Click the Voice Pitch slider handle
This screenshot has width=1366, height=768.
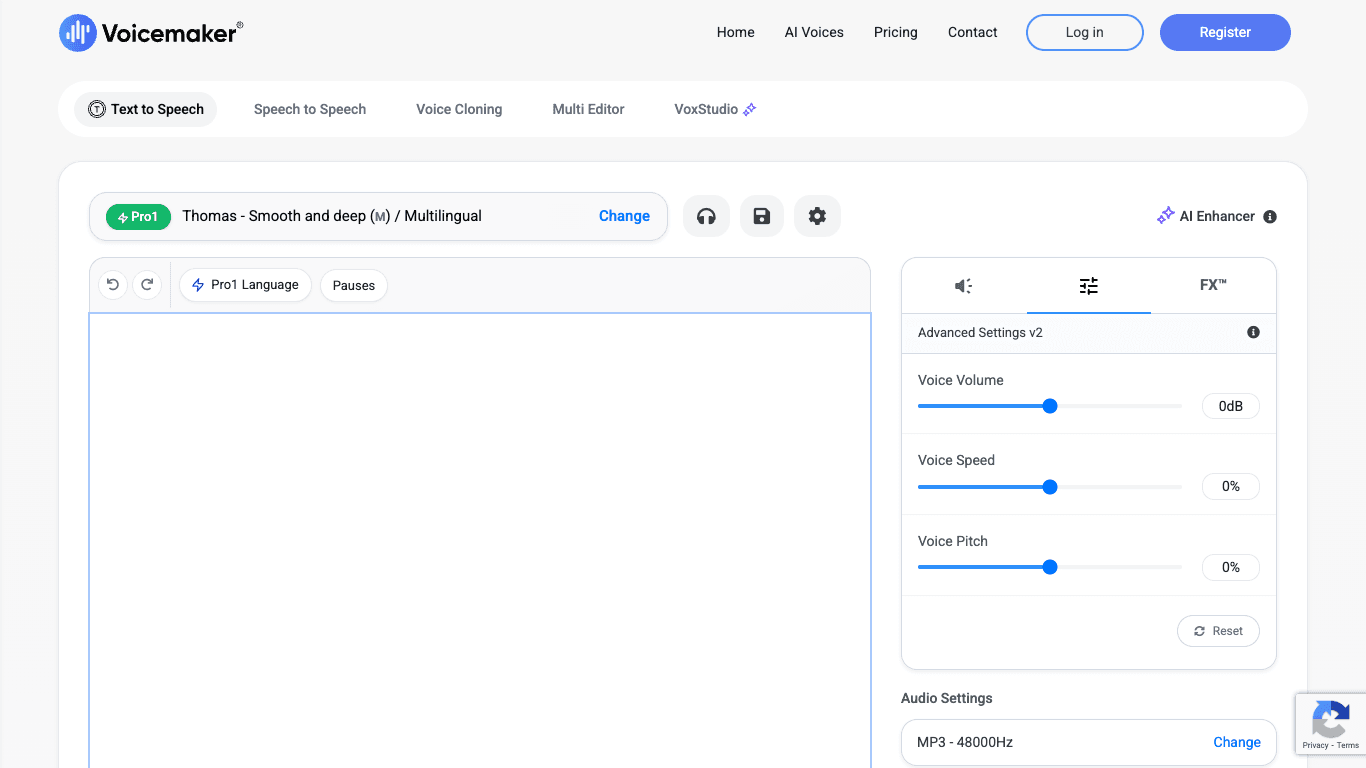coord(1050,567)
